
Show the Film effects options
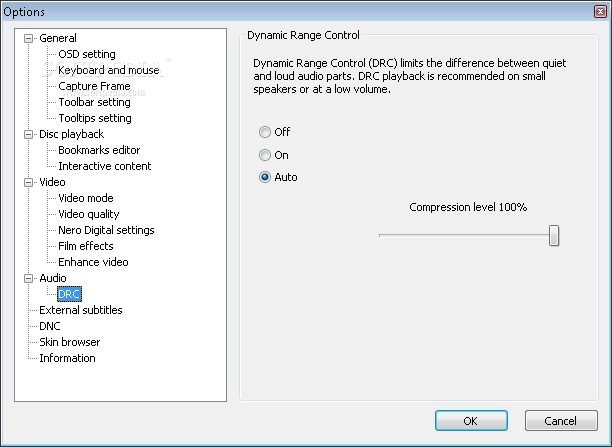[86, 246]
